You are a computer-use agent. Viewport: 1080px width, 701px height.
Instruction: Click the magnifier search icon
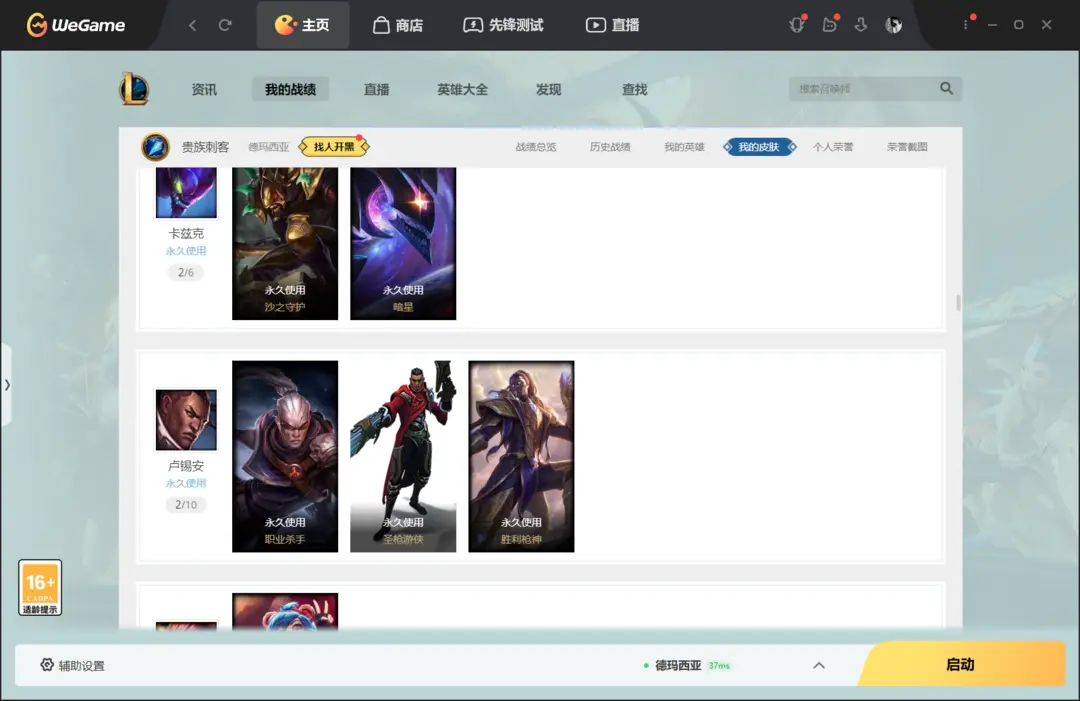point(946,88)
